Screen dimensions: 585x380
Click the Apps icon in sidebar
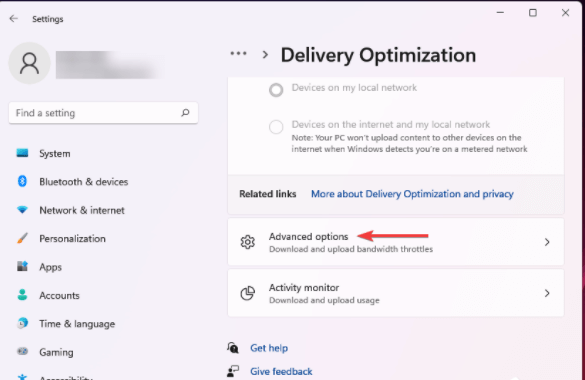pos(22,266)
